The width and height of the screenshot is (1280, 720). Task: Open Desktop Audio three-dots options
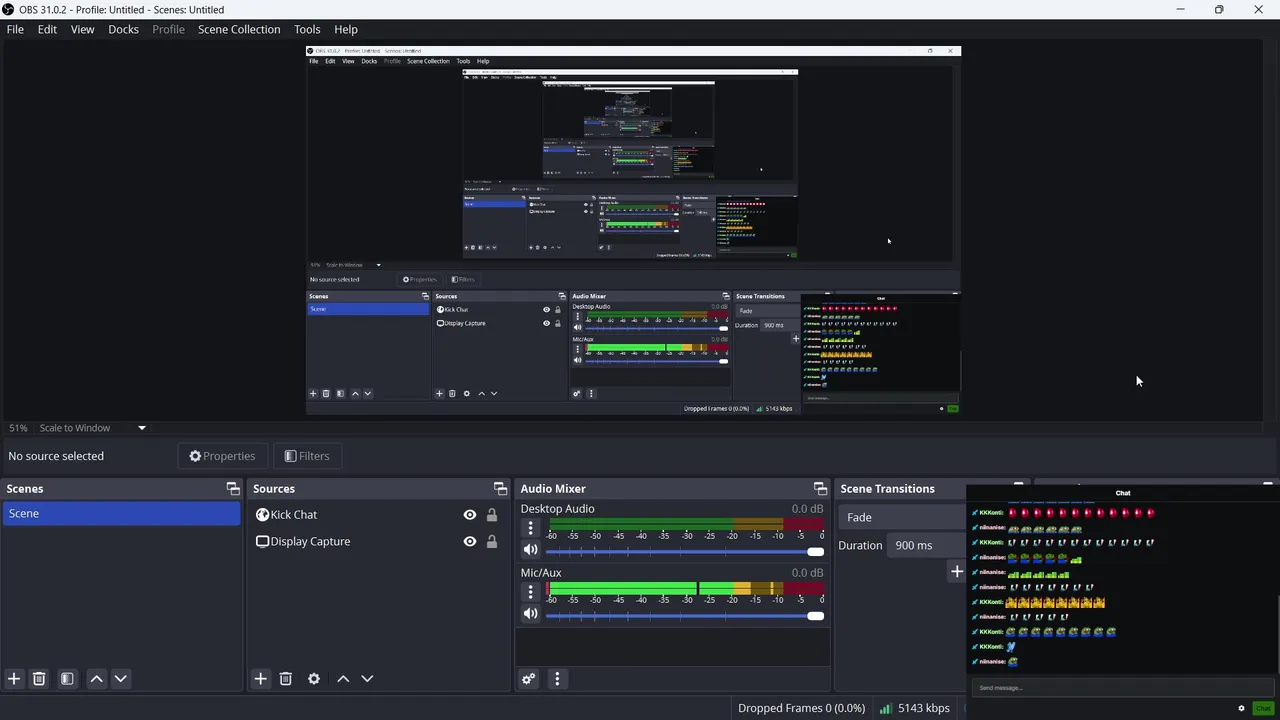point(531,528)
